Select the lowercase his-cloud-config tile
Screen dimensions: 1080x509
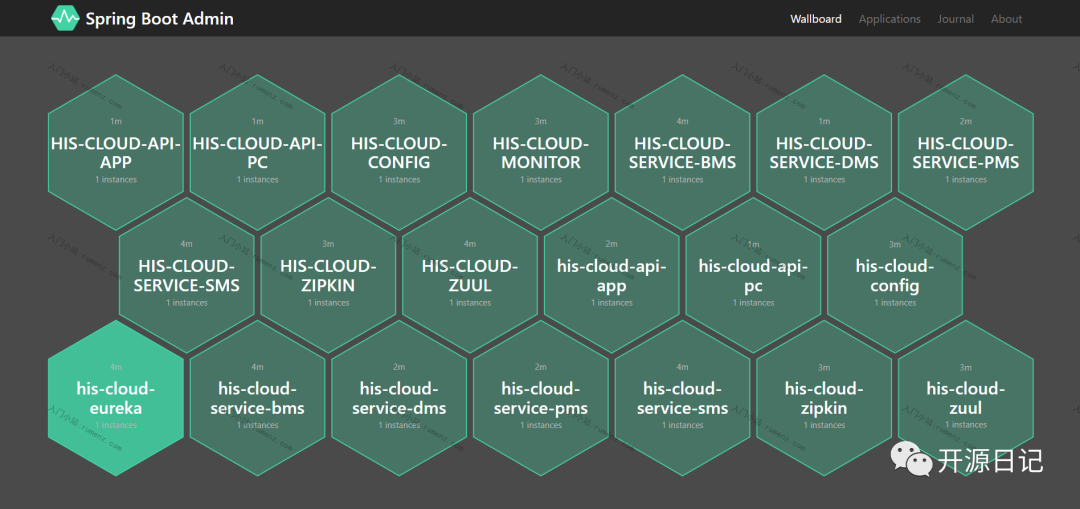point(895,276)
